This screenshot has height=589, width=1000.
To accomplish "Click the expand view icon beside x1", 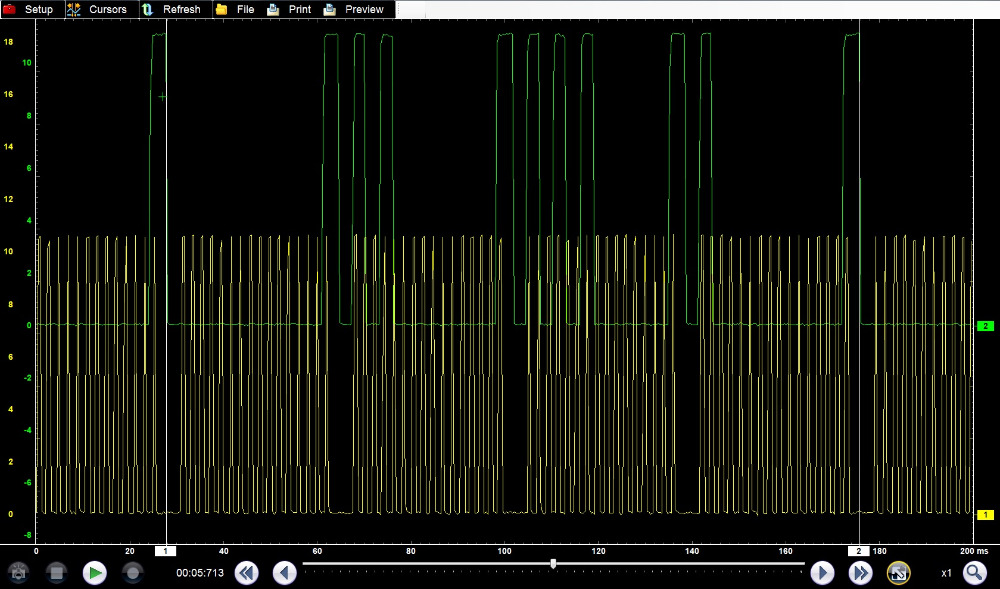I will coord(898,573).
